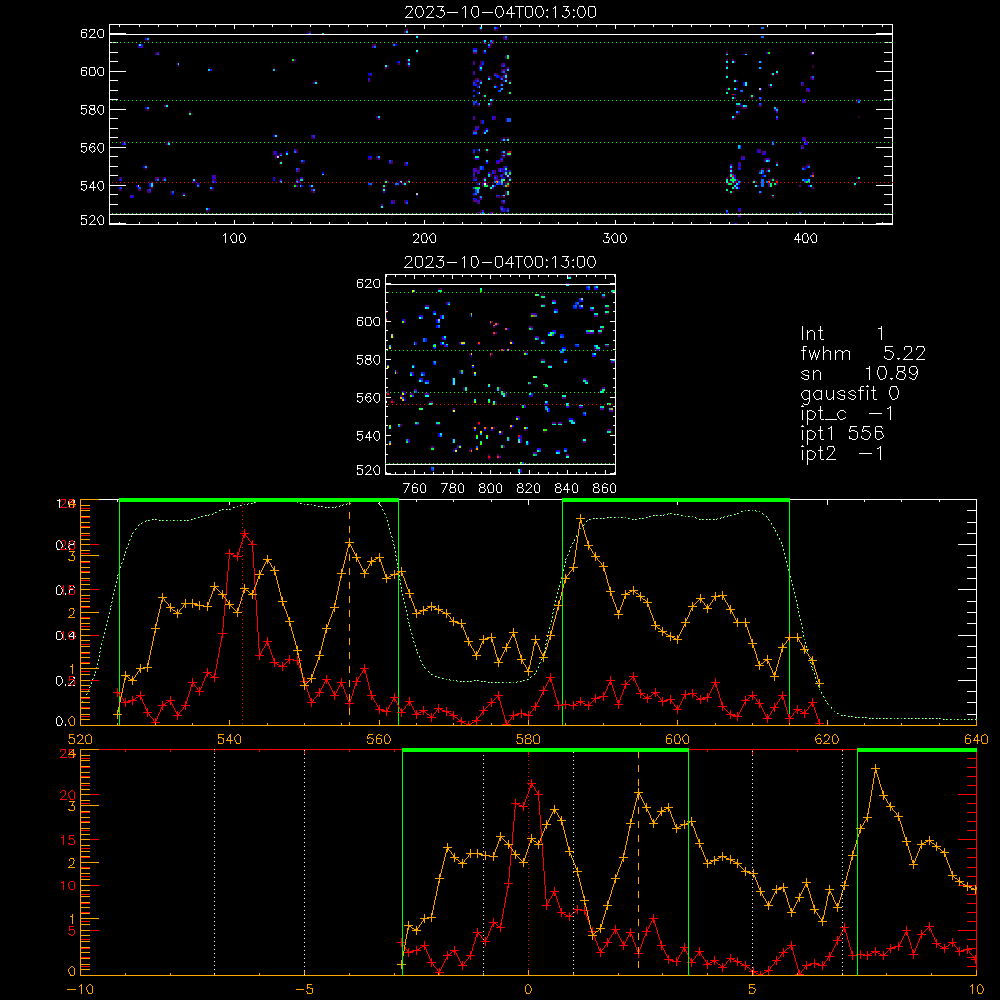Click x-axis label -10 on bottom plot
This screenshot has height=1000, width=1000.
tap(80, 990)
